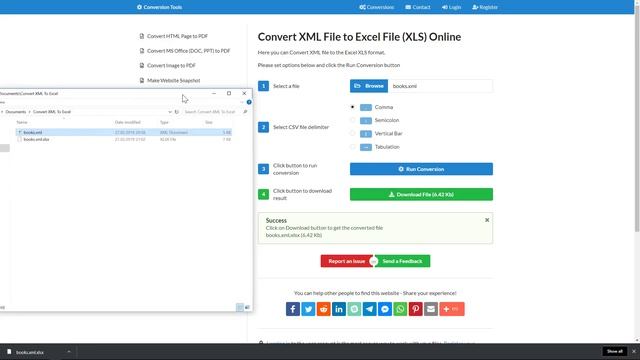
Task: Sort Explorer files by Date modified column
Action: pos(128,122)
